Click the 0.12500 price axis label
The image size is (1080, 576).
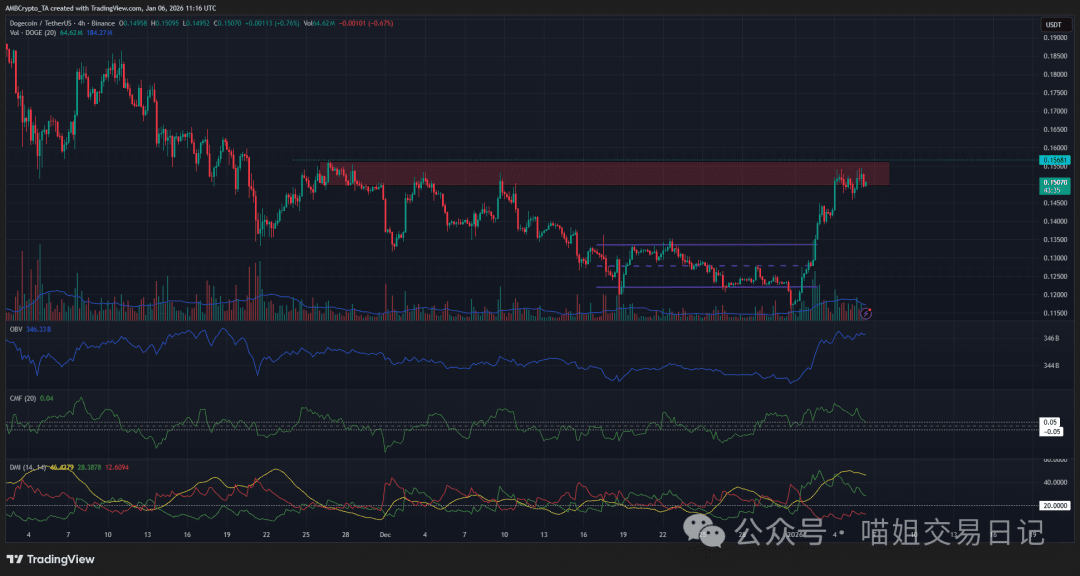1054,277
